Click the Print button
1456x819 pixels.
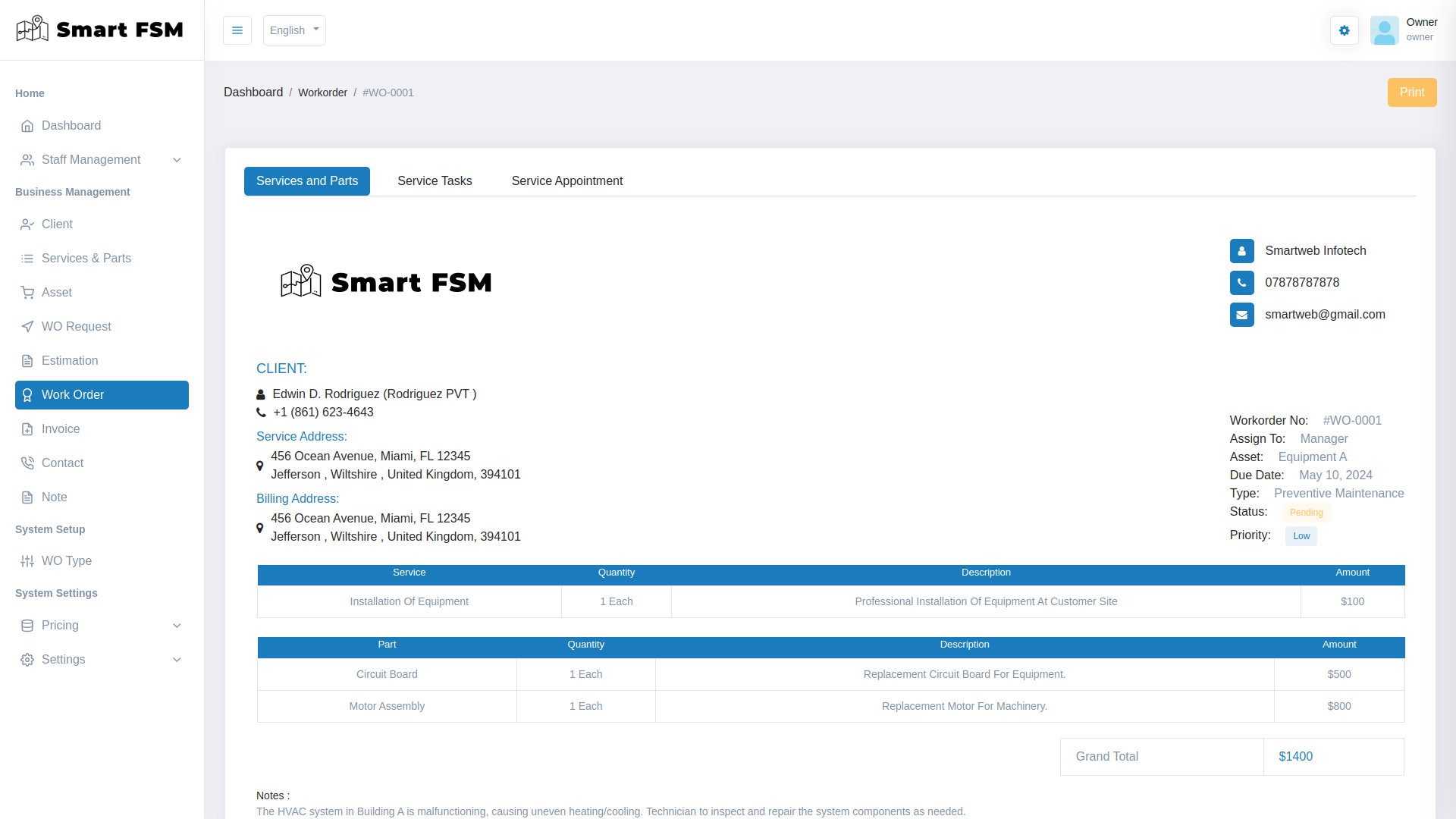(x=1412, y=92)
